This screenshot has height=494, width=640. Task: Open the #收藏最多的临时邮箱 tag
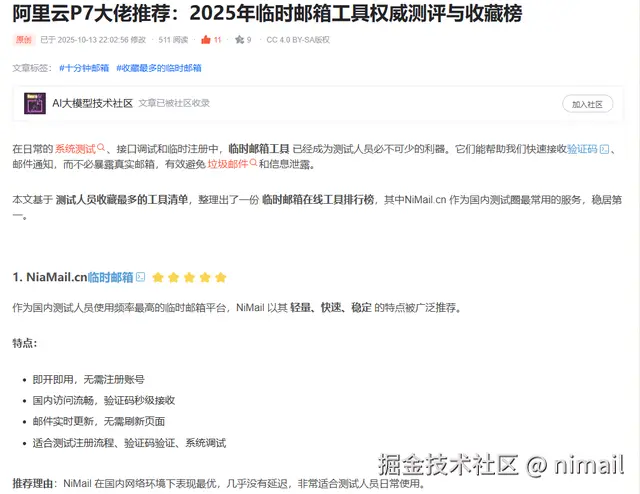159,68
